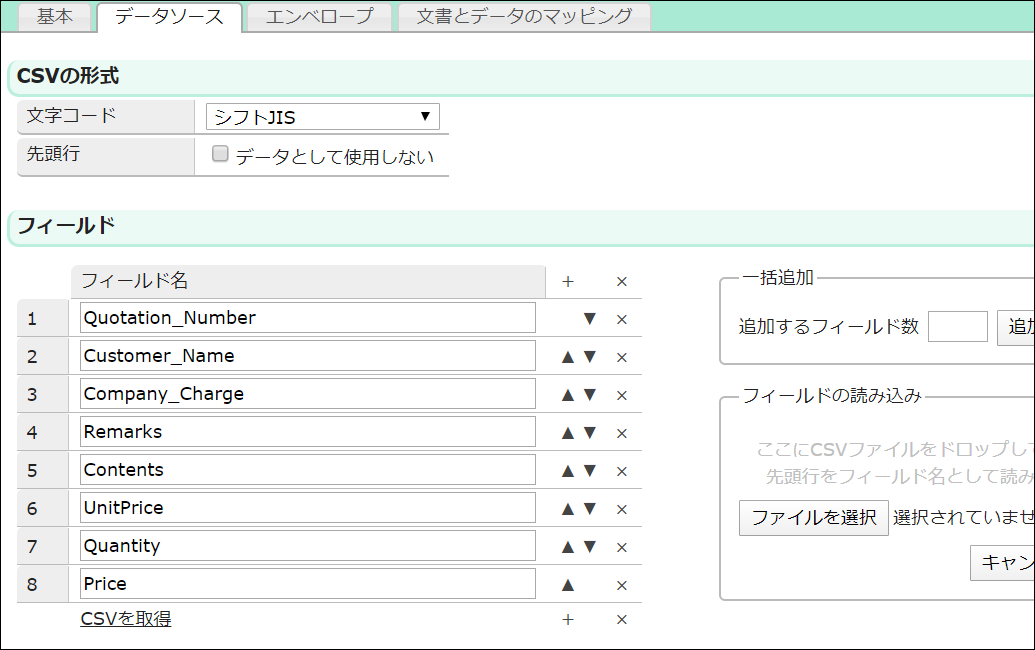The image size is (1035, 650).
Task: Click bottom plus icon to add field
Action: click(x=568, y=620)
